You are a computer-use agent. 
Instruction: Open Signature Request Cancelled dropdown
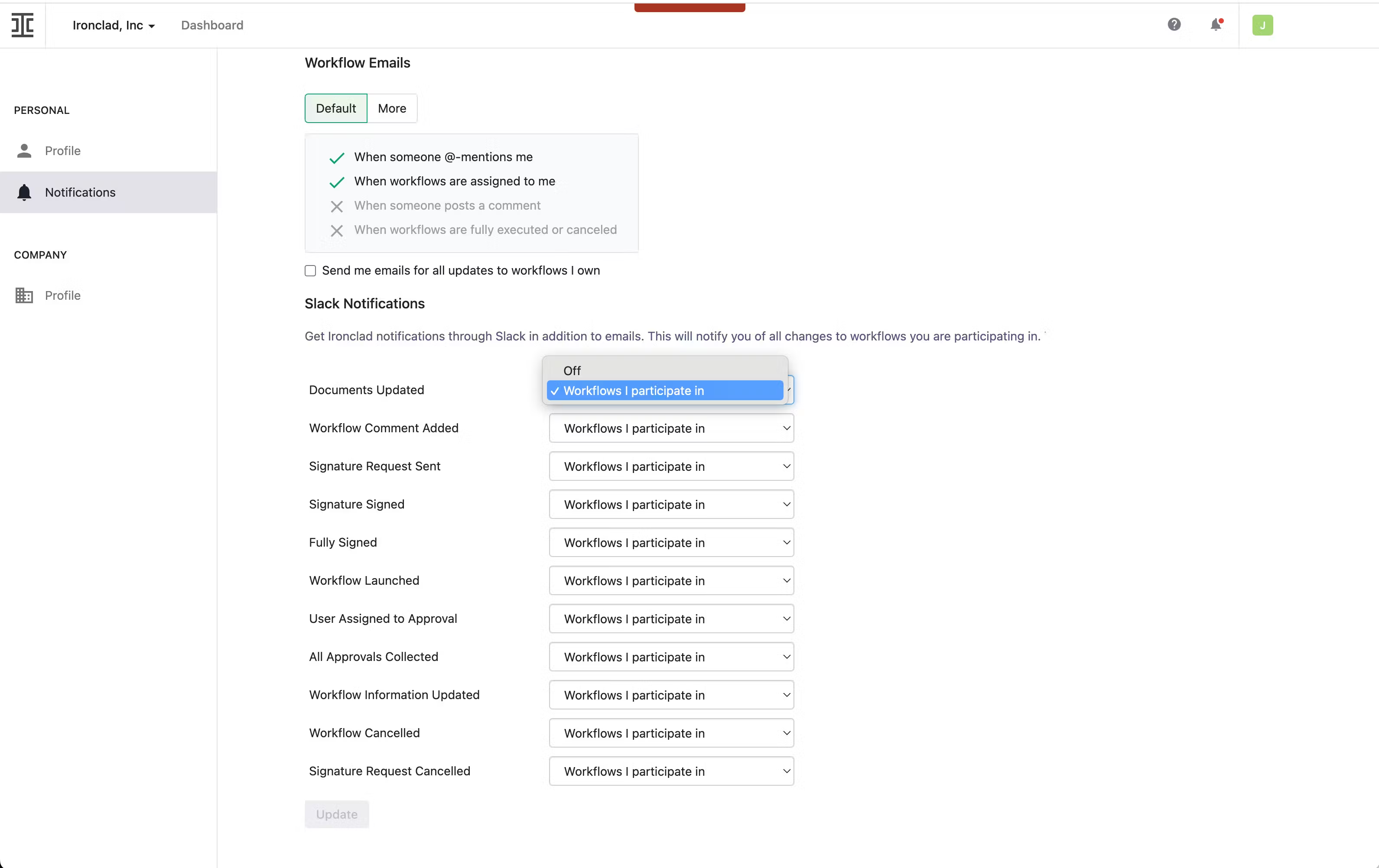pos(671,771)
